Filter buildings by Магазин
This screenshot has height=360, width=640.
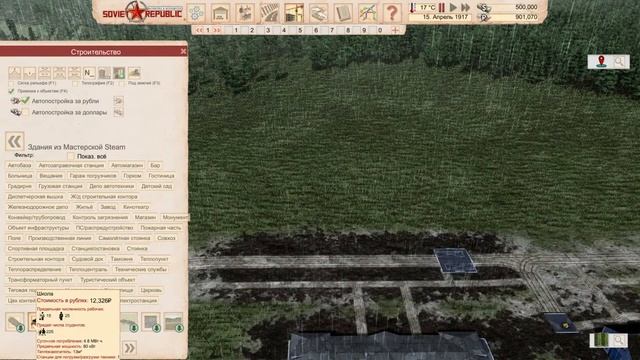[x=145, y=218]
